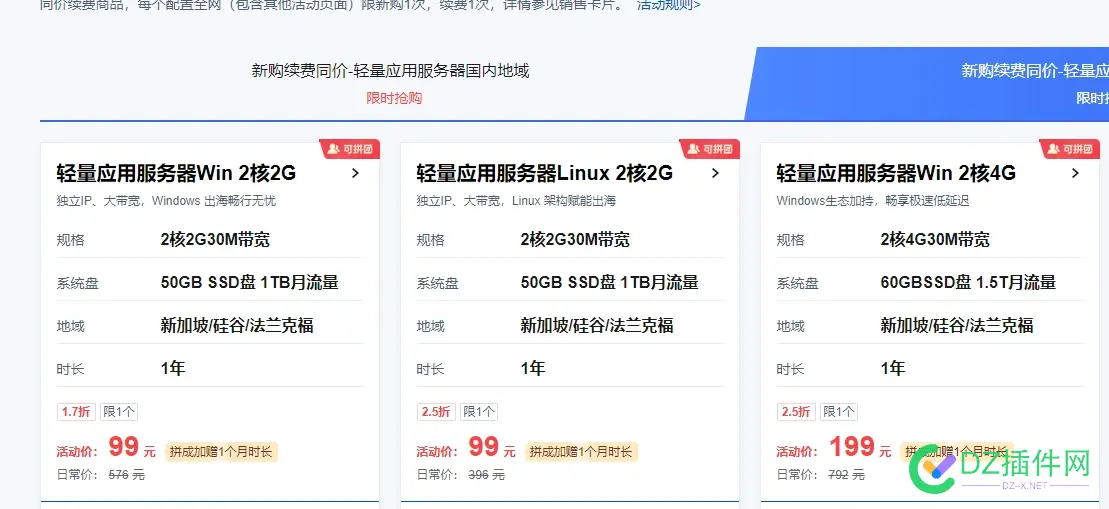
Task: Click 可拼团 badge on Linux 2核2G card
Action: pyautogui.click(x=710, y=149)
